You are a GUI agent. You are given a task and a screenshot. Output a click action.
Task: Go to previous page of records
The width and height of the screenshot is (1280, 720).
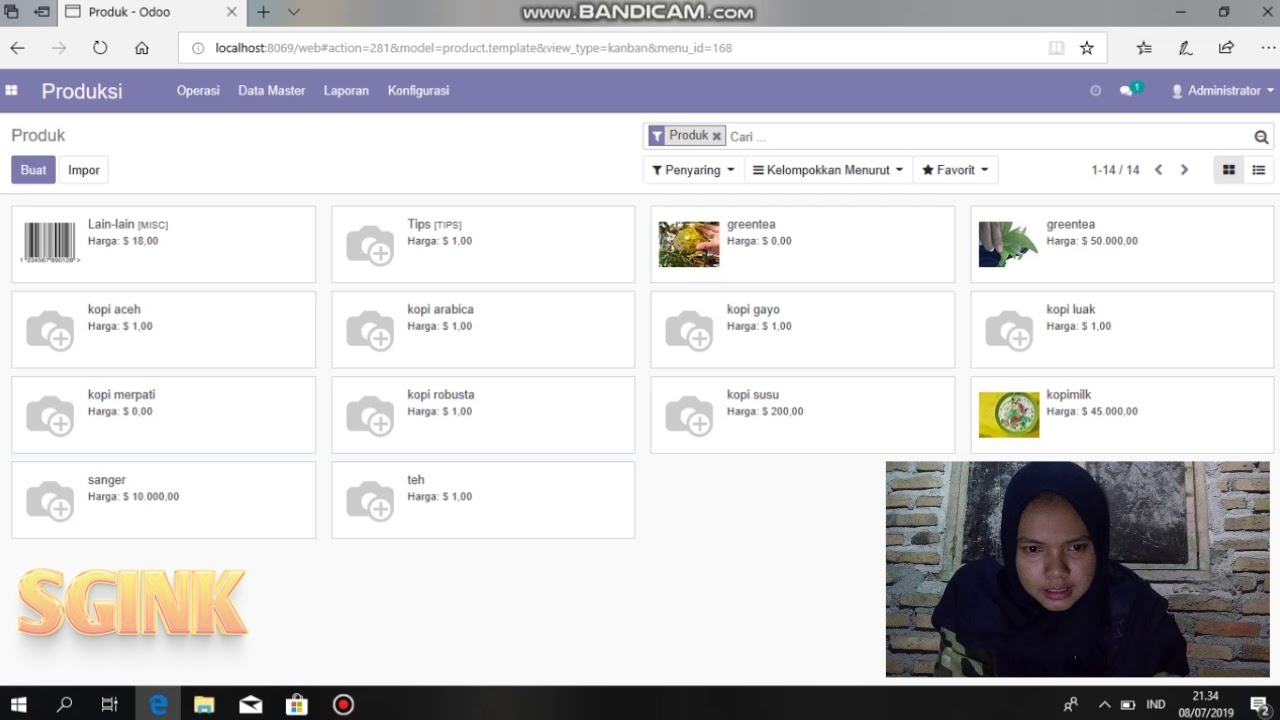click(1158, 170)
